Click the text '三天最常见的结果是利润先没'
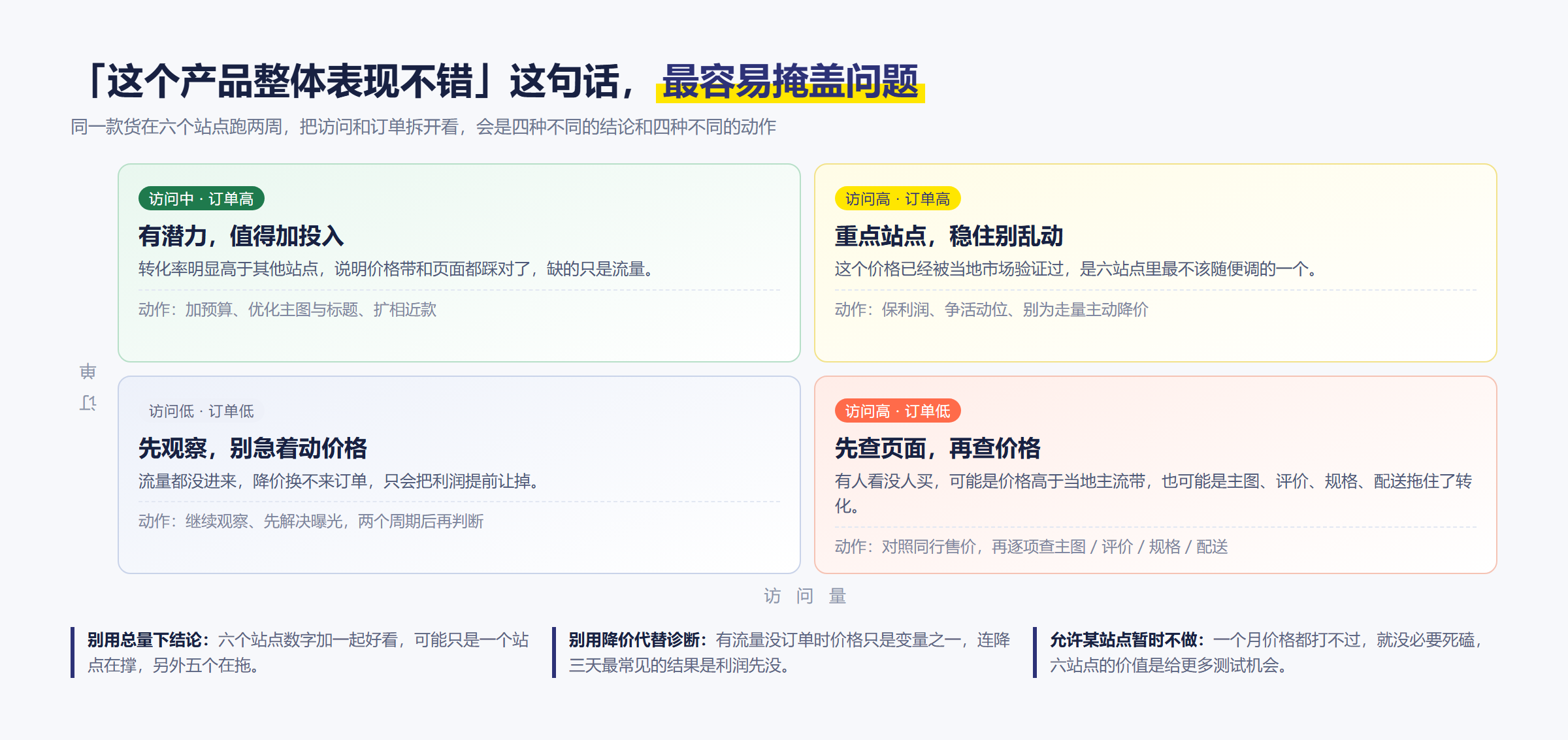 [x=679, y=665]
